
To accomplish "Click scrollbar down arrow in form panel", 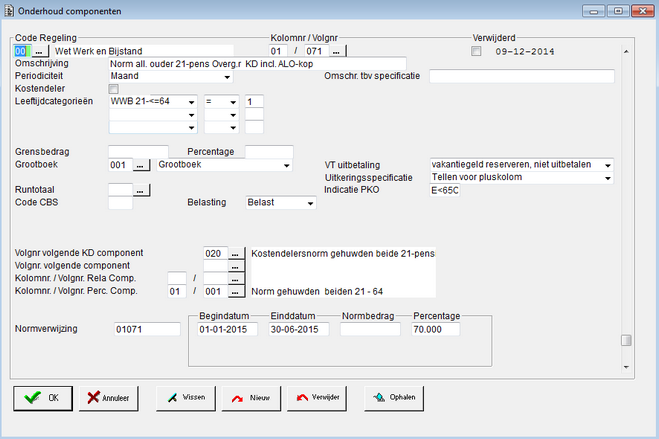I will [626, 367].
